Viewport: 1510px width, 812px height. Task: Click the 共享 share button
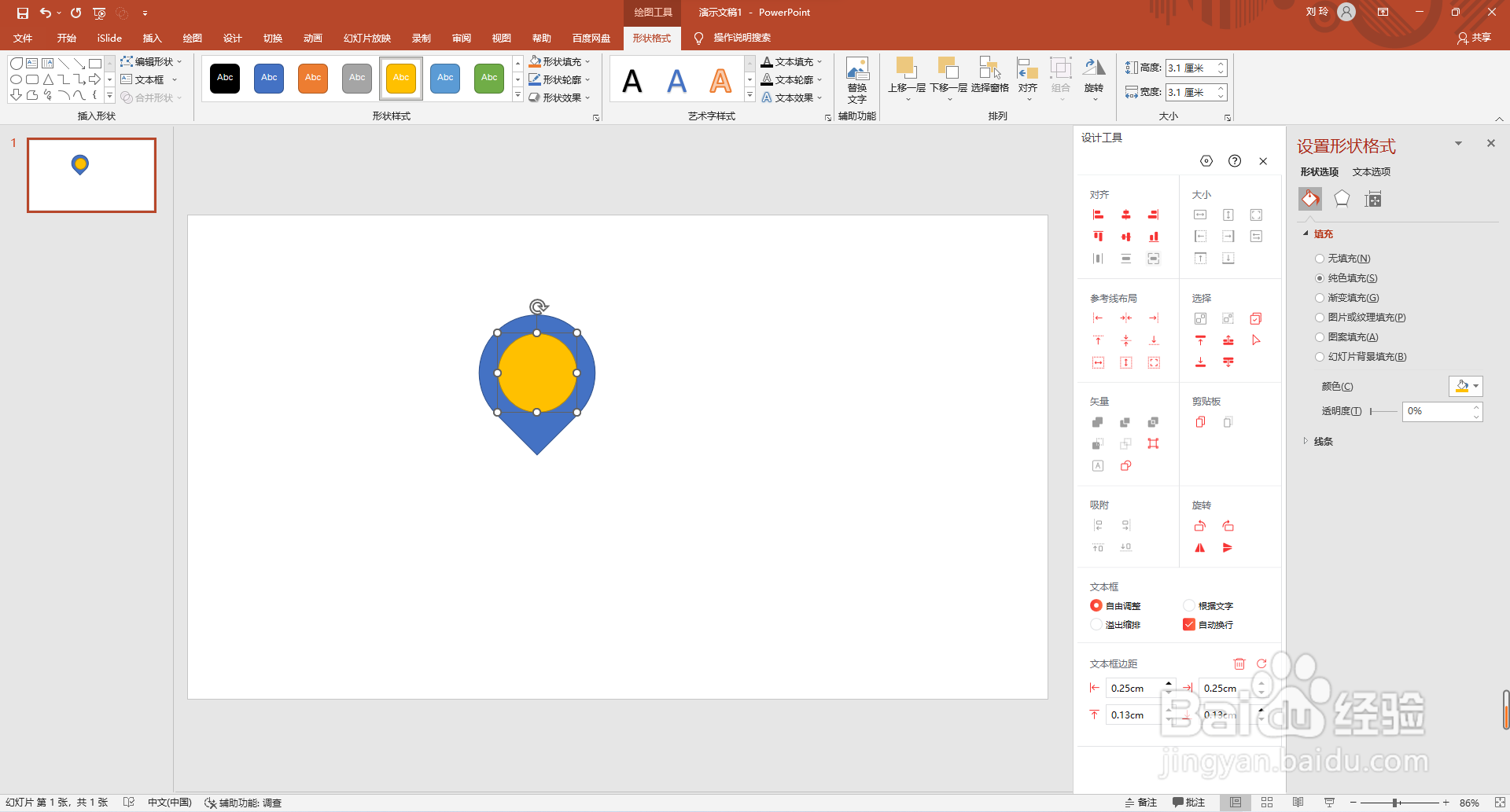pyautogui.click(x=1474, y=38)
